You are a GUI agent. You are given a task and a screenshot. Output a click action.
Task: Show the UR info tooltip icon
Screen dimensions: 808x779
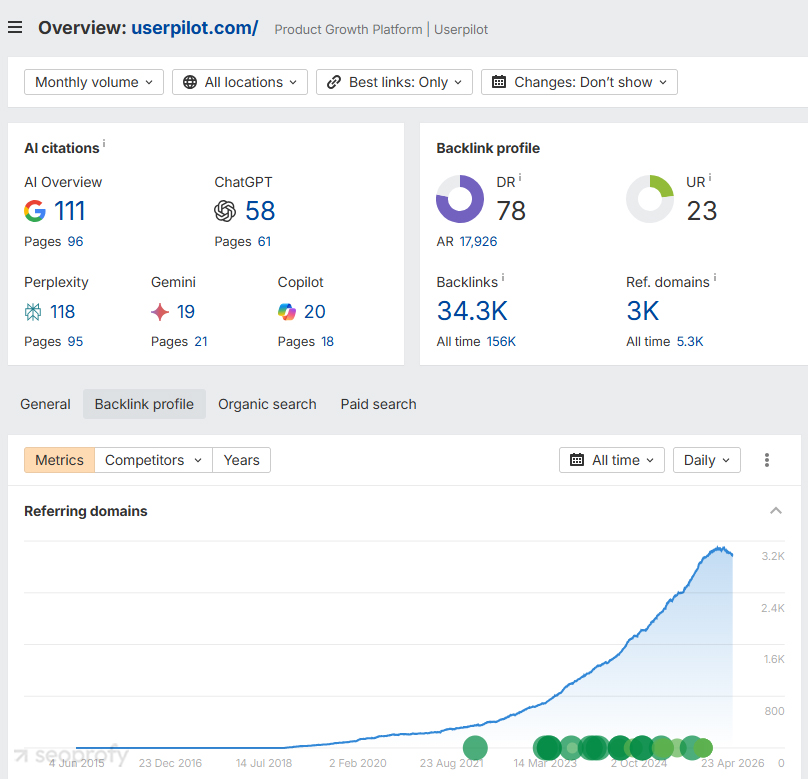pos(710,177)
